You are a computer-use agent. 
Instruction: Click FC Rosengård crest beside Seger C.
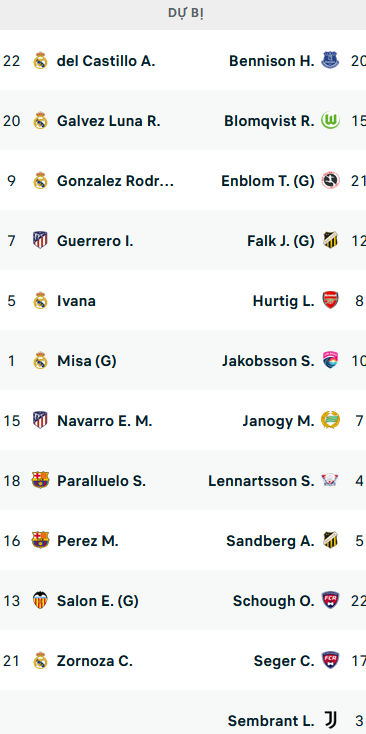pyautogui.click(x=330, y=660)
